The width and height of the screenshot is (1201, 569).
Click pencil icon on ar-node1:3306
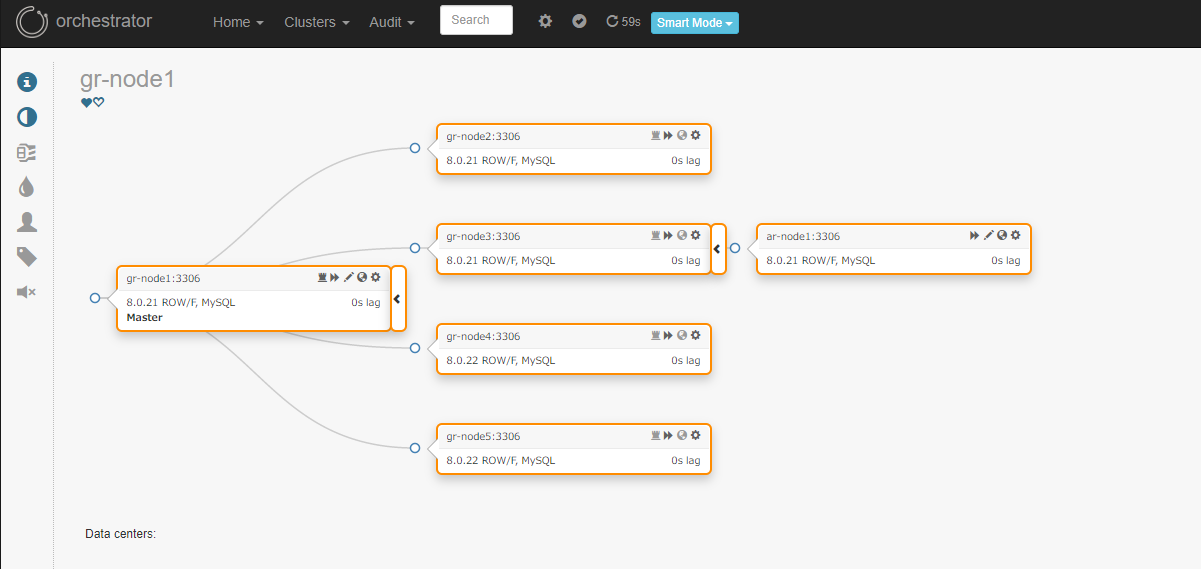[989, 235]
